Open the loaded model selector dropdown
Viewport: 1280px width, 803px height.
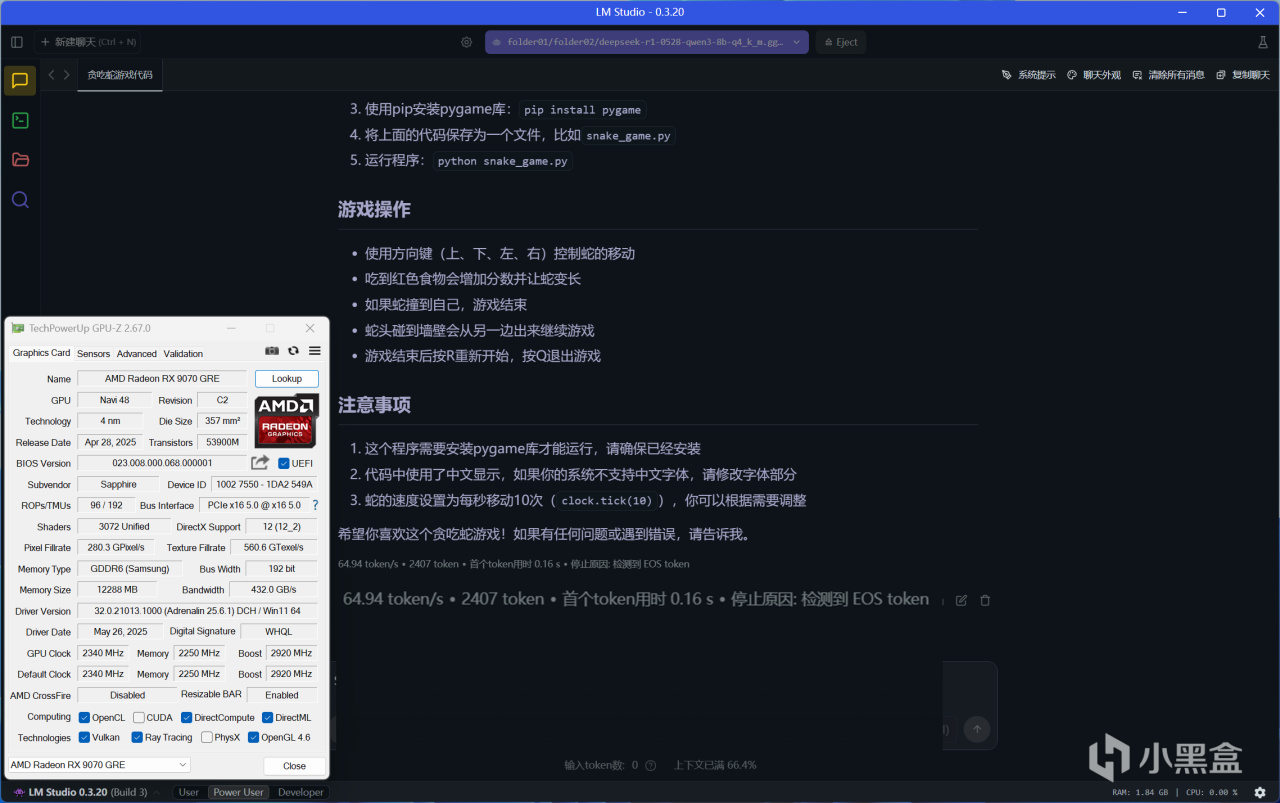647,42
